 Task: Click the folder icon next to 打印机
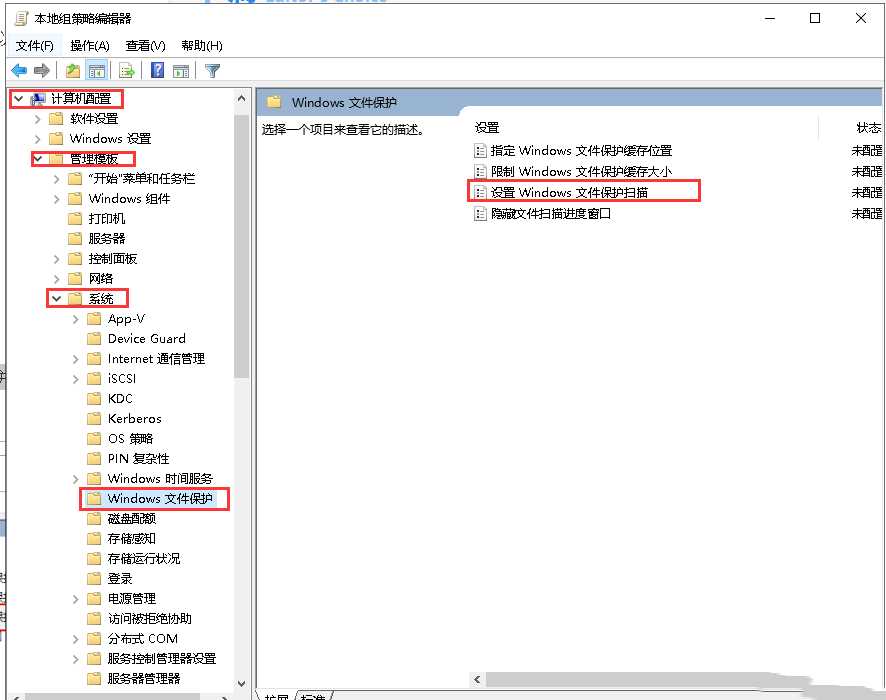pos(75,219)
